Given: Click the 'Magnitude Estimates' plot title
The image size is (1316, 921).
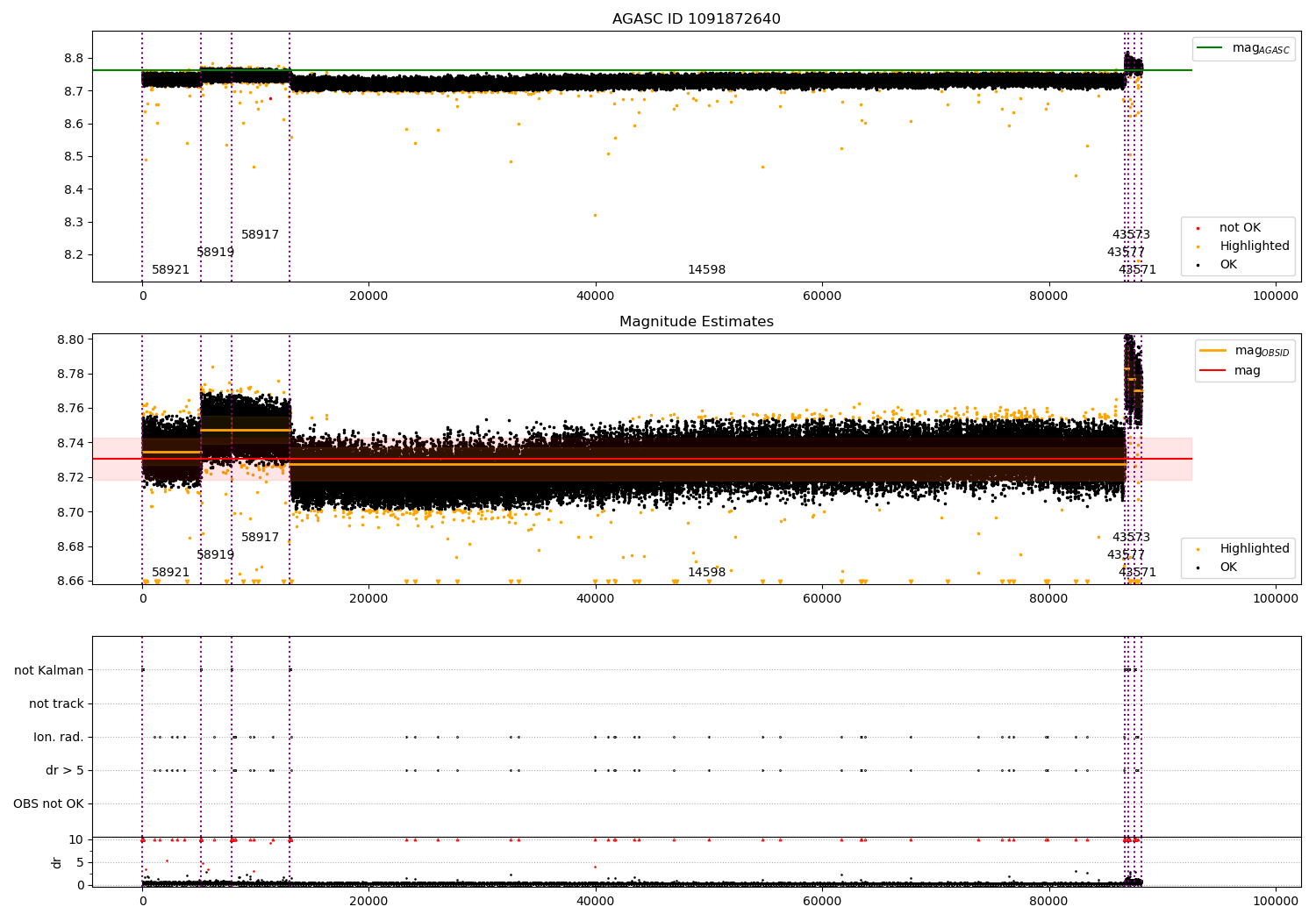Looking at the screenshot, I should (696, 322).
